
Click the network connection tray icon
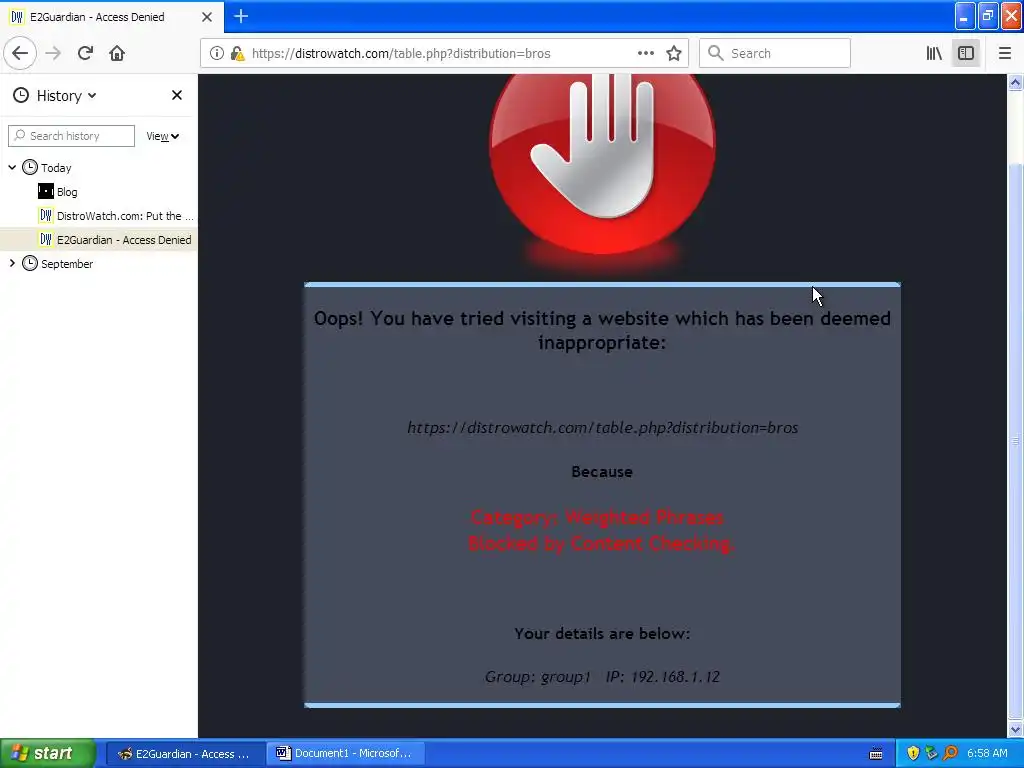[931, 753]
